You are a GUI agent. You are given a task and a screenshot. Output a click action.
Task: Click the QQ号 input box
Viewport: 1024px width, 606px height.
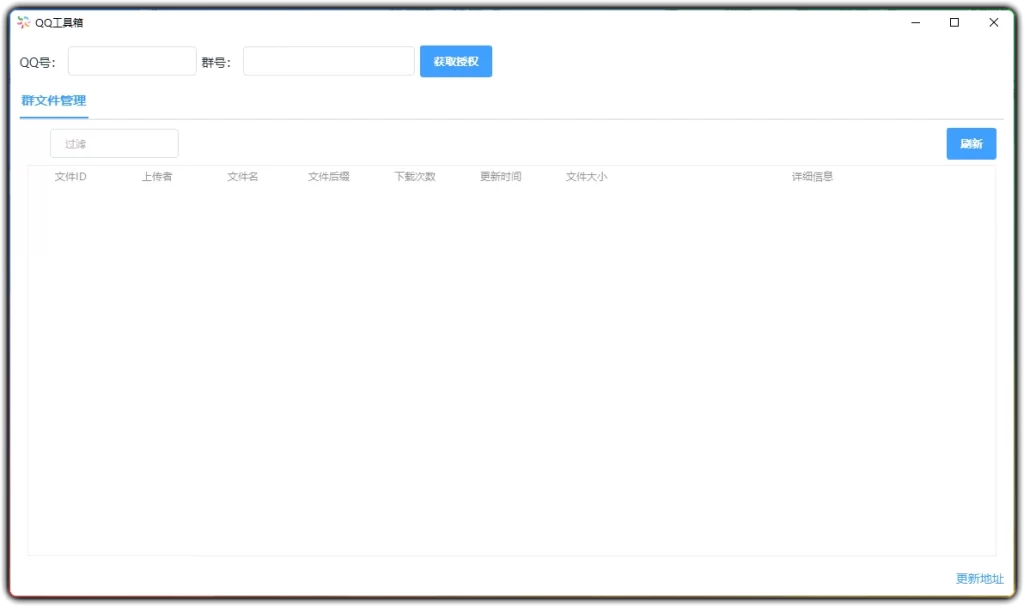tap(131, 60)
